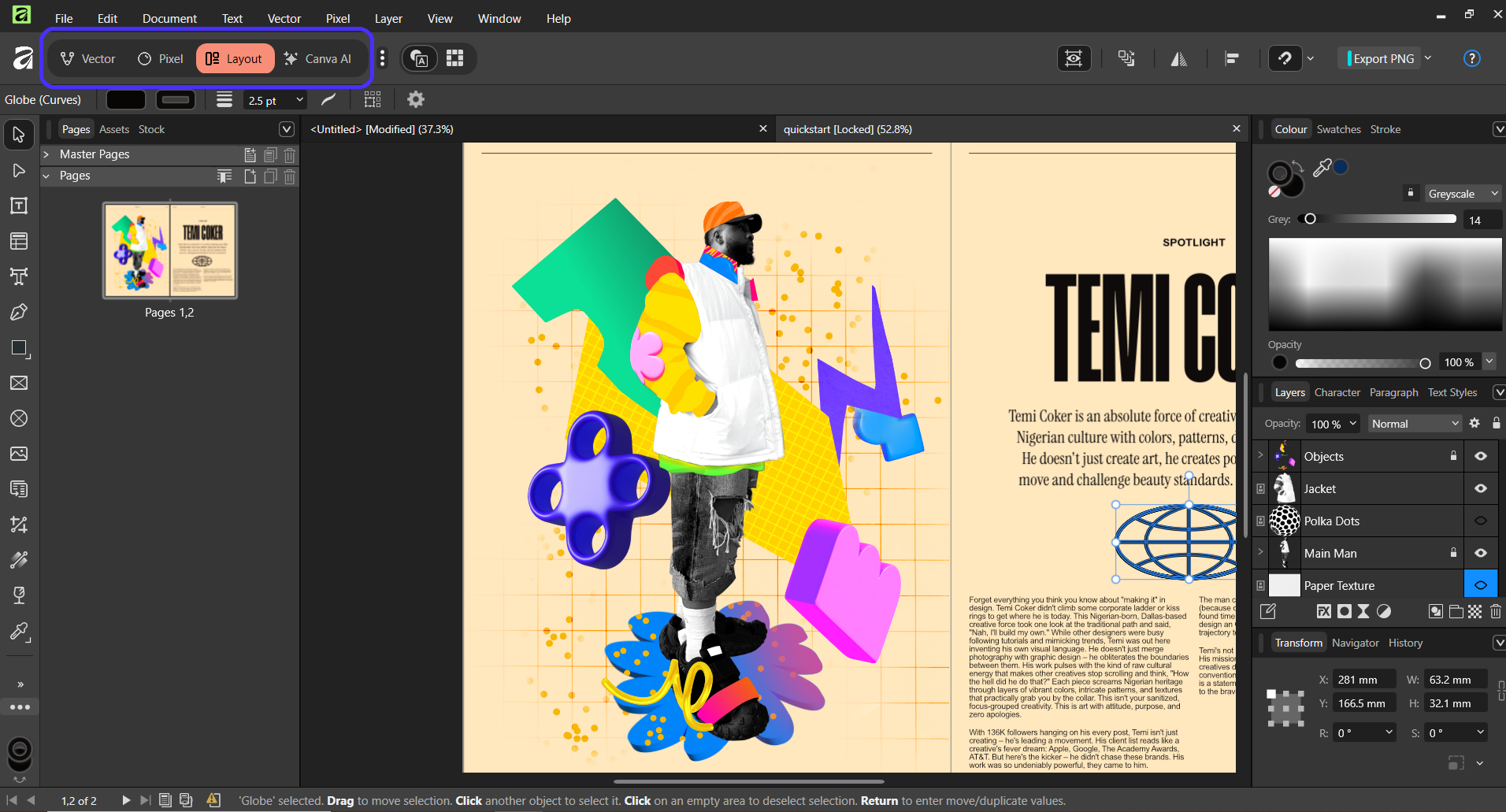Select the Table tool
Image resolution: width=1506 pixels, height=812 pixels.
[x=19, y=242]
